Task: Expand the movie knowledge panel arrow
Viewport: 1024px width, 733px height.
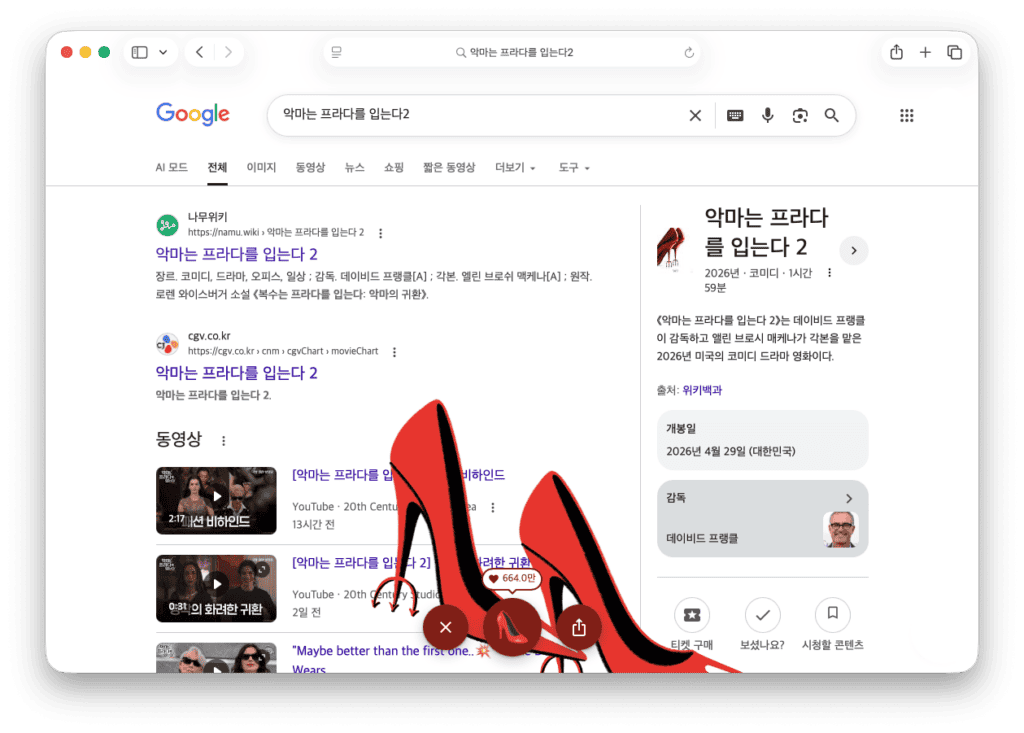Action: point(854,250)
